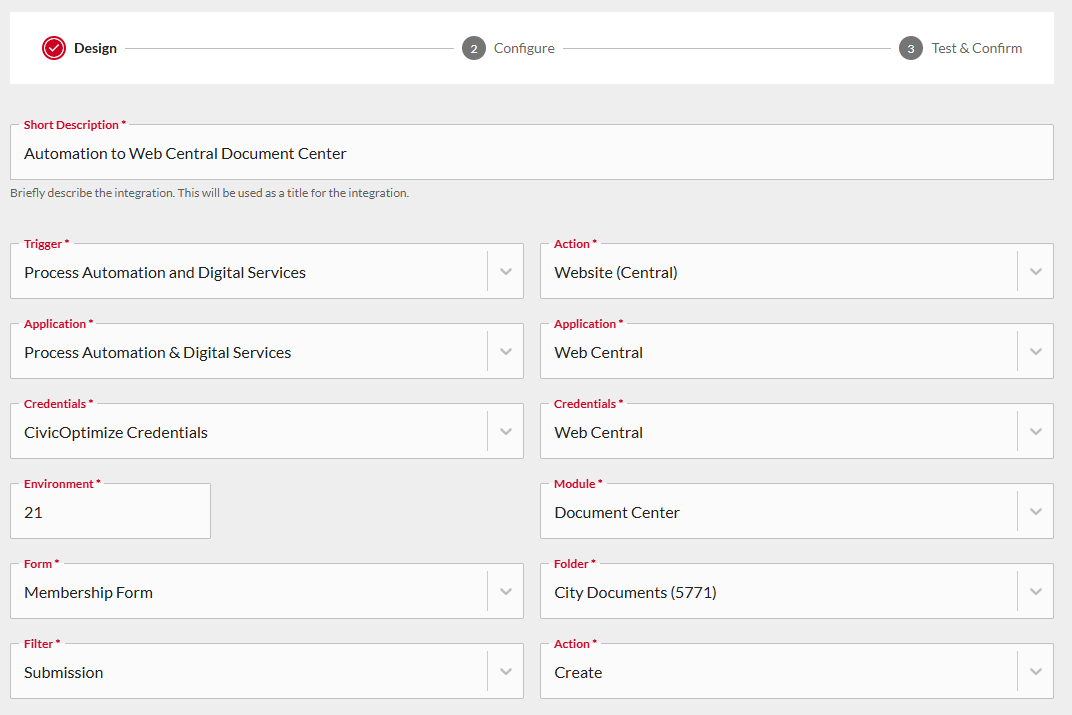Select the Process Automation and Digital Services trigger value
This screenshot has width=1072, height=715.
tap(165, 273)
